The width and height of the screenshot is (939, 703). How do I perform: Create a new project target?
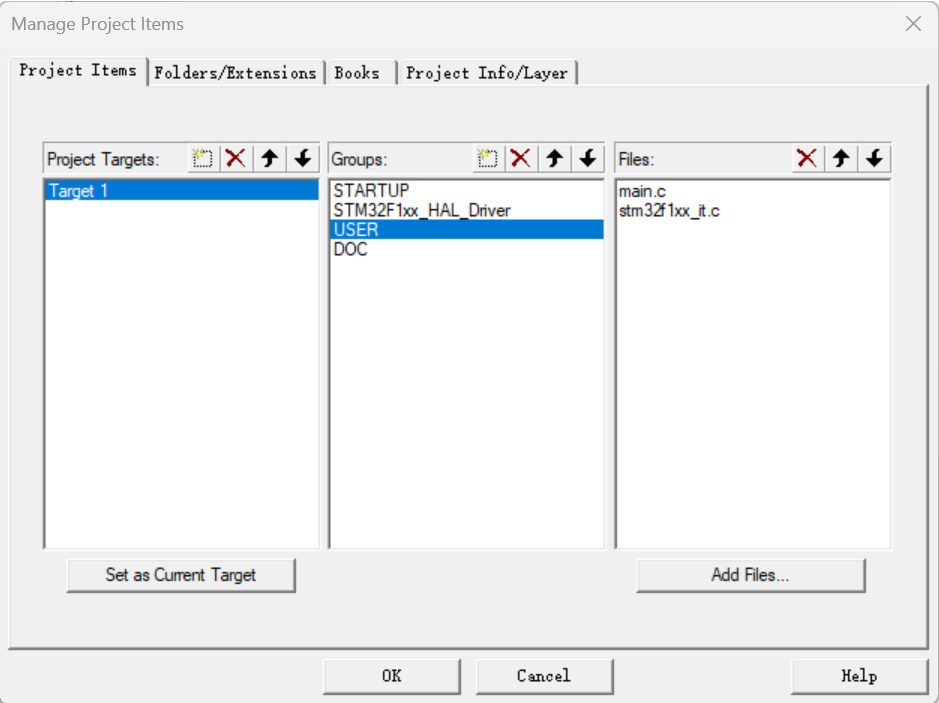(203, 159)
